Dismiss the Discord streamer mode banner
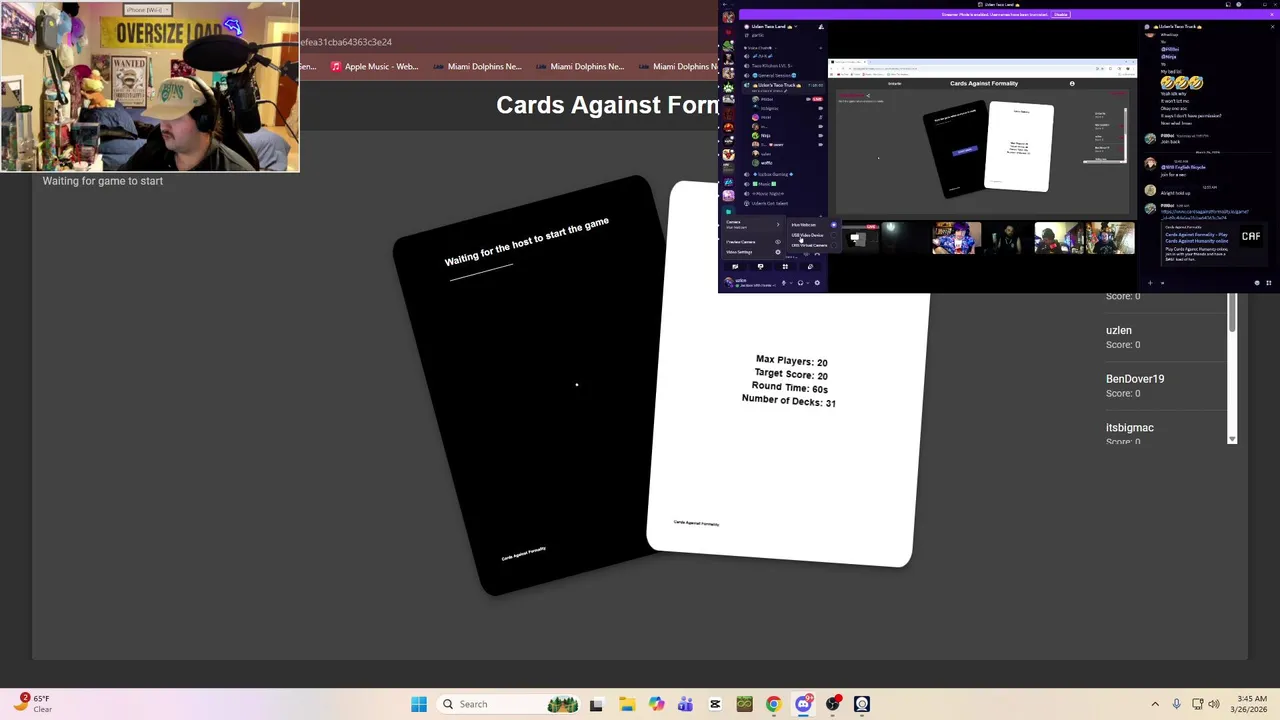 point(1272,14)
